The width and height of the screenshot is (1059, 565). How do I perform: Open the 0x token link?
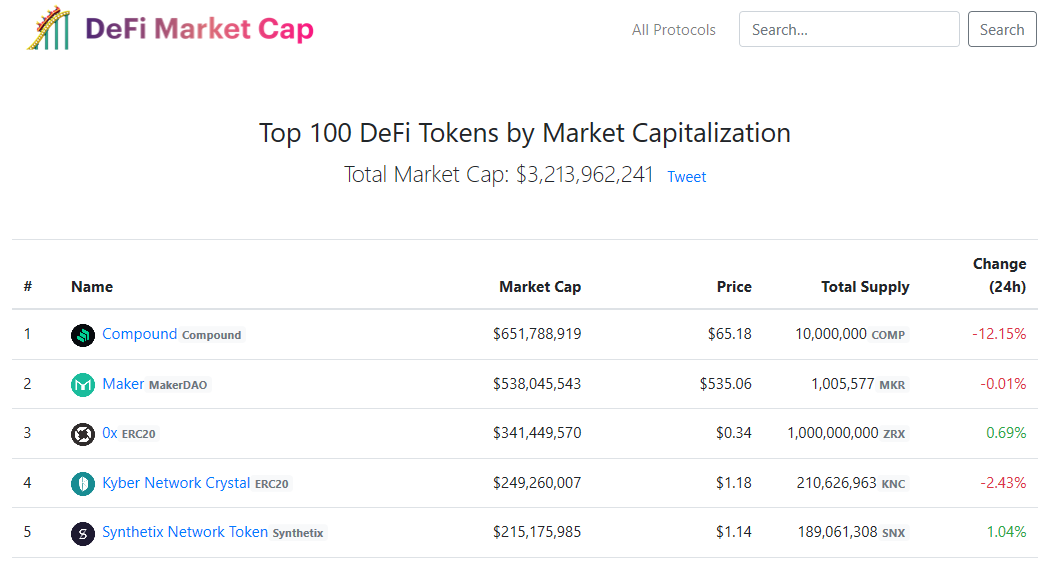pos(110,433)
